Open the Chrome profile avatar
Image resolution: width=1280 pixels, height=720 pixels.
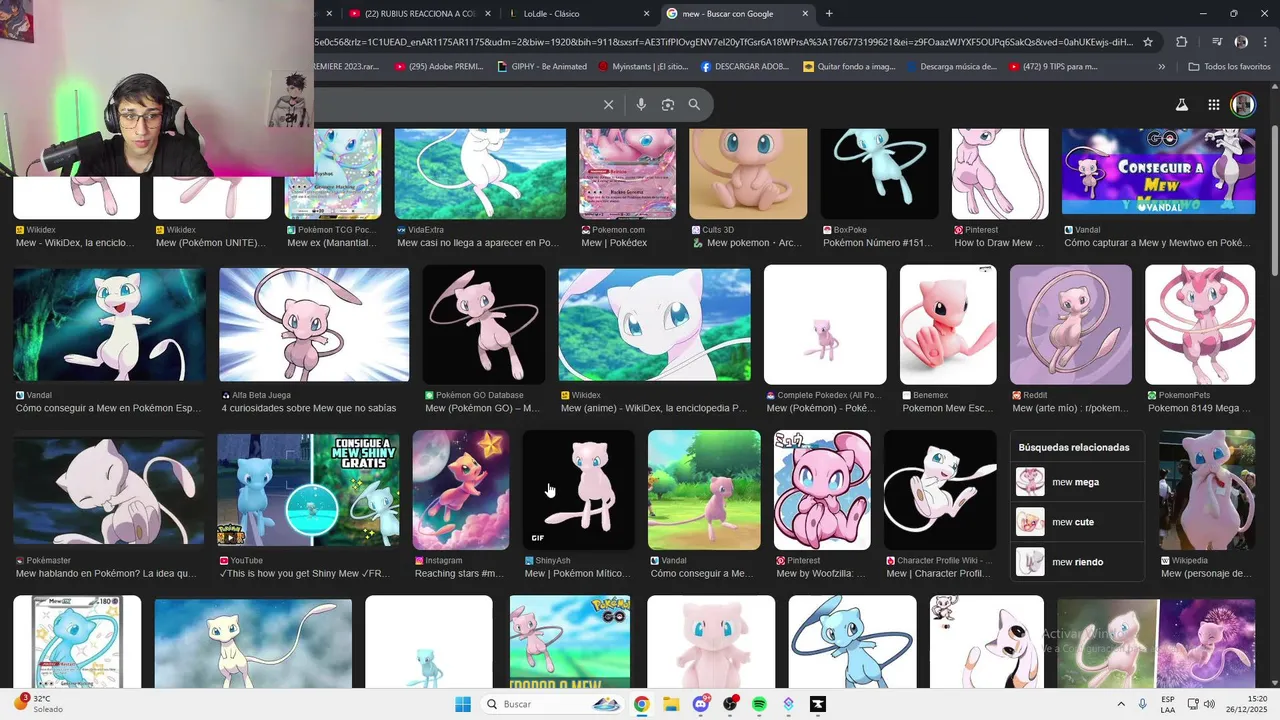[x=1241, y=42]
